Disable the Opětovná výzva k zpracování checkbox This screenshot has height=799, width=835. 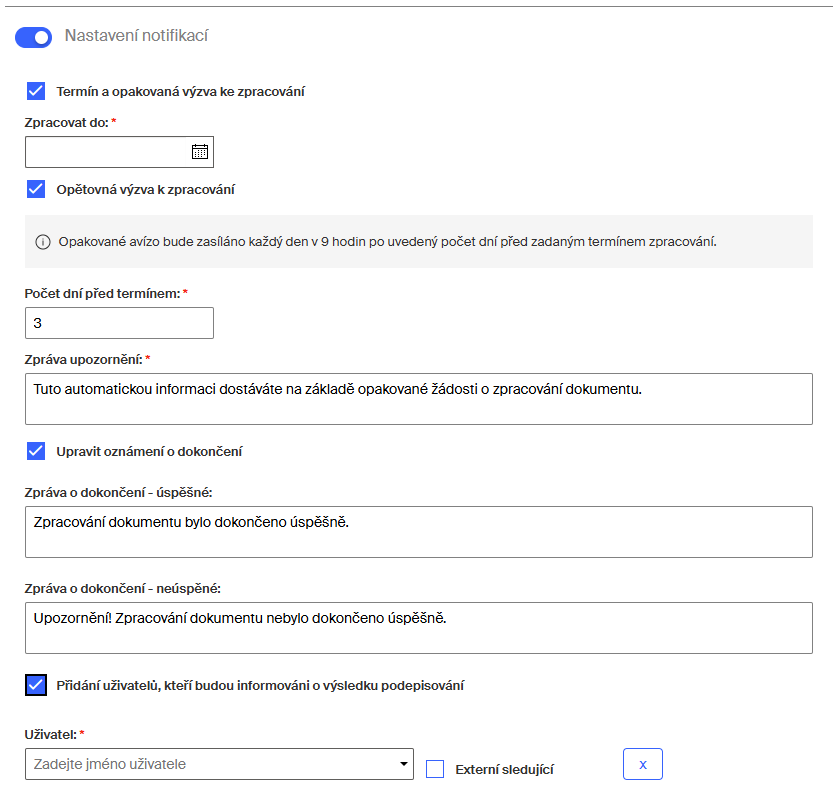pyautogui.click(x=36, y=188)
